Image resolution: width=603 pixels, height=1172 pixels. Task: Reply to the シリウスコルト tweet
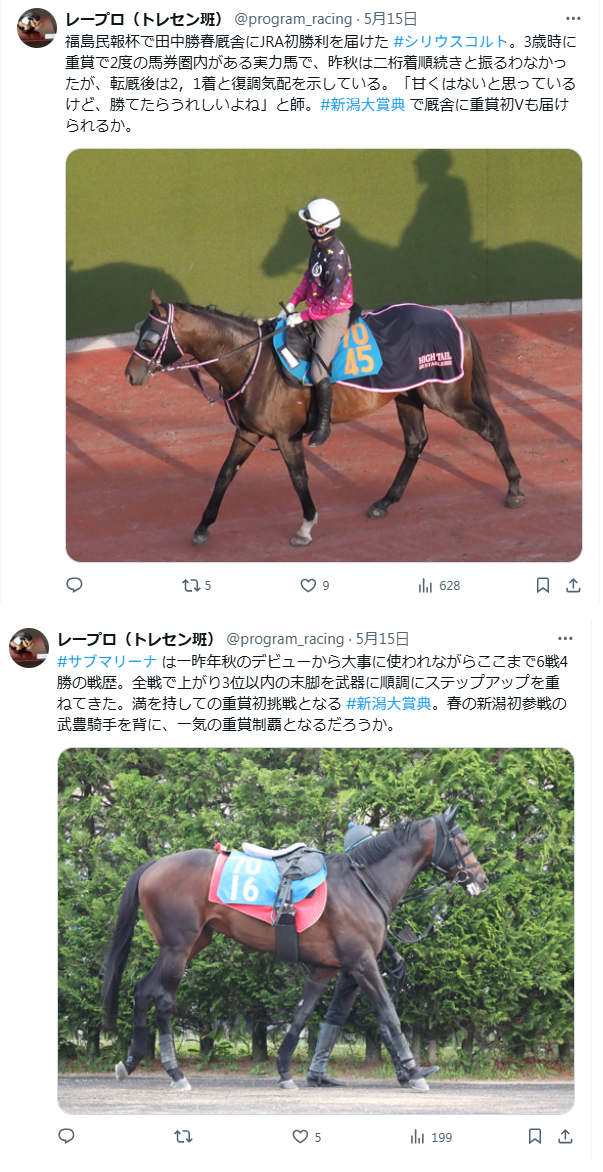74,585
